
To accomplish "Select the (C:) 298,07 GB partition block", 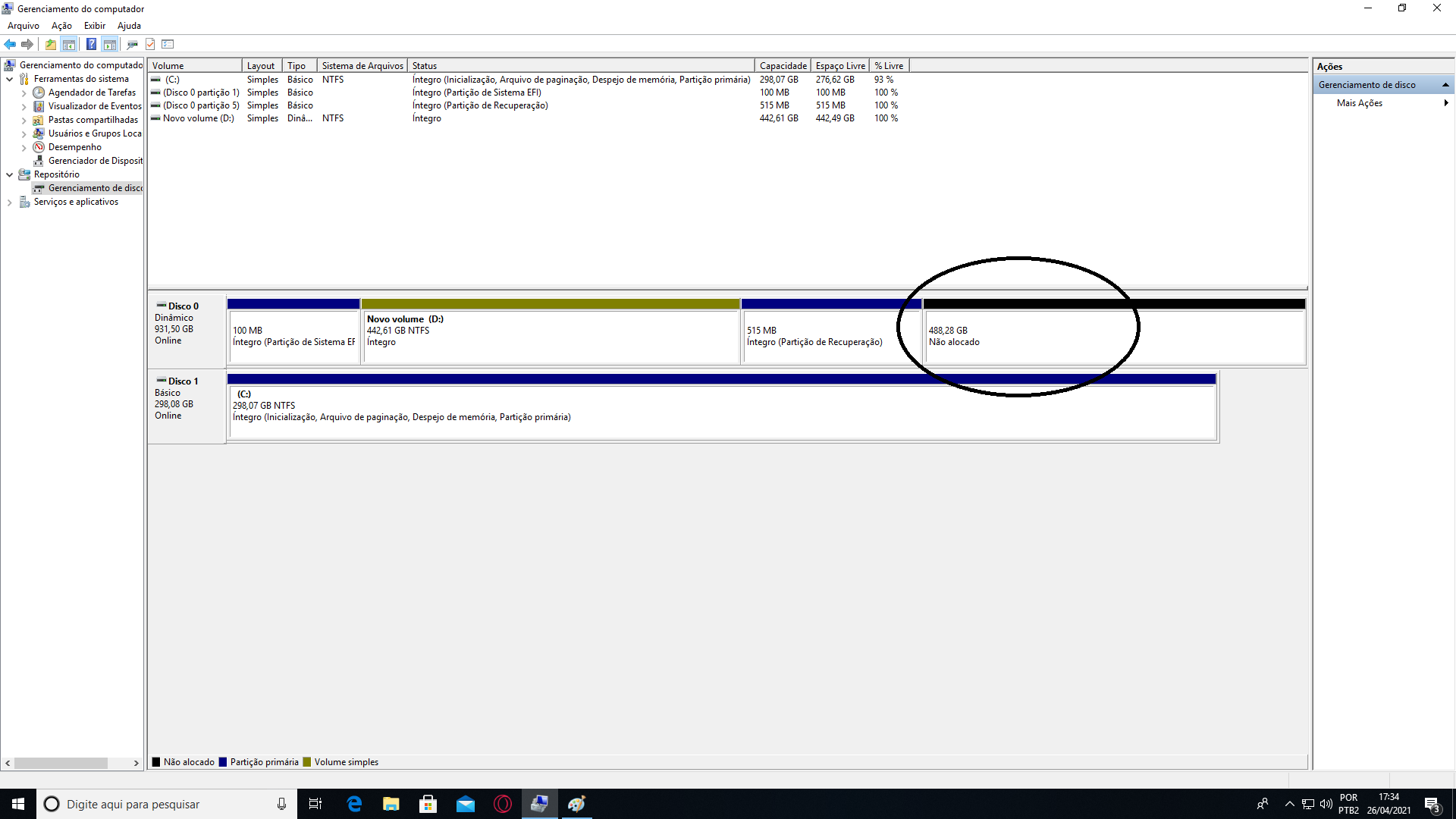I will click(x=721, y=406).
